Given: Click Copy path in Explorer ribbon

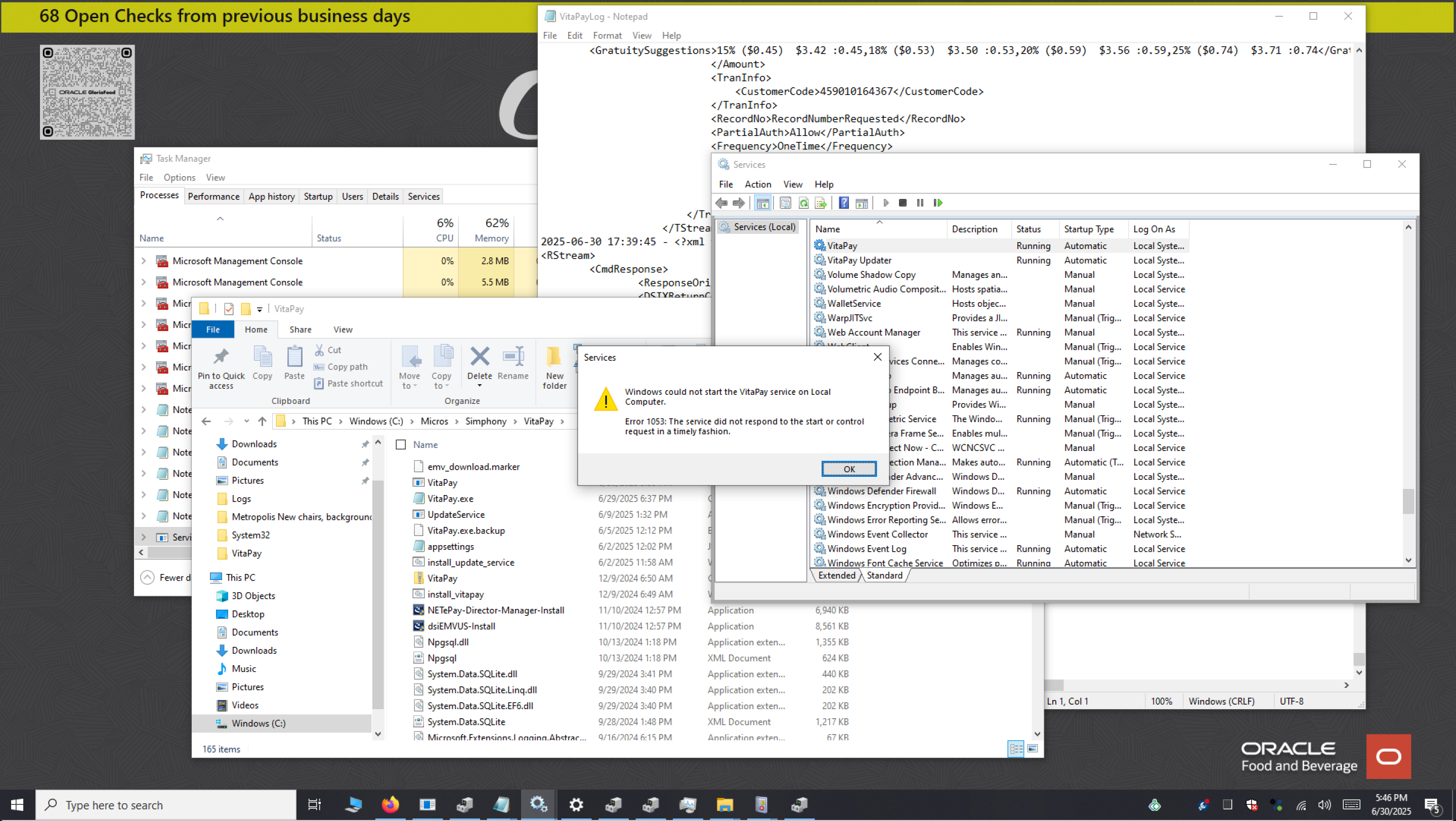Looking at the screenshot, I should coord(341,367).
